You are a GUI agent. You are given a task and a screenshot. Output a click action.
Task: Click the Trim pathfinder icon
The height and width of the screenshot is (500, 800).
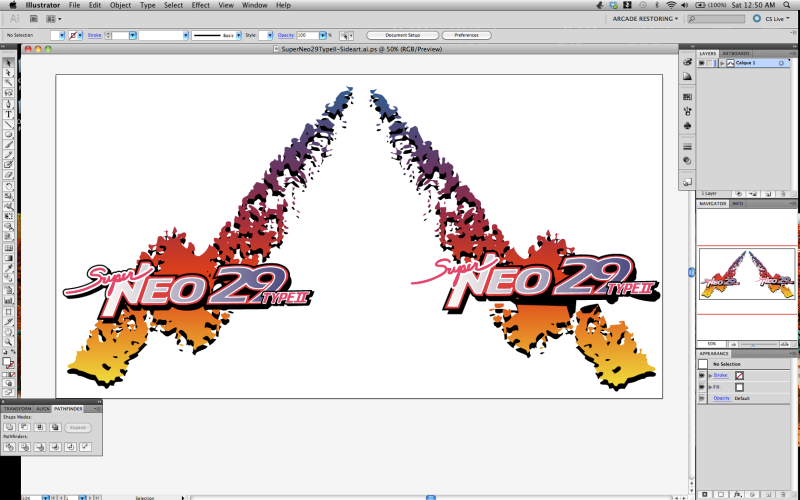24,447
